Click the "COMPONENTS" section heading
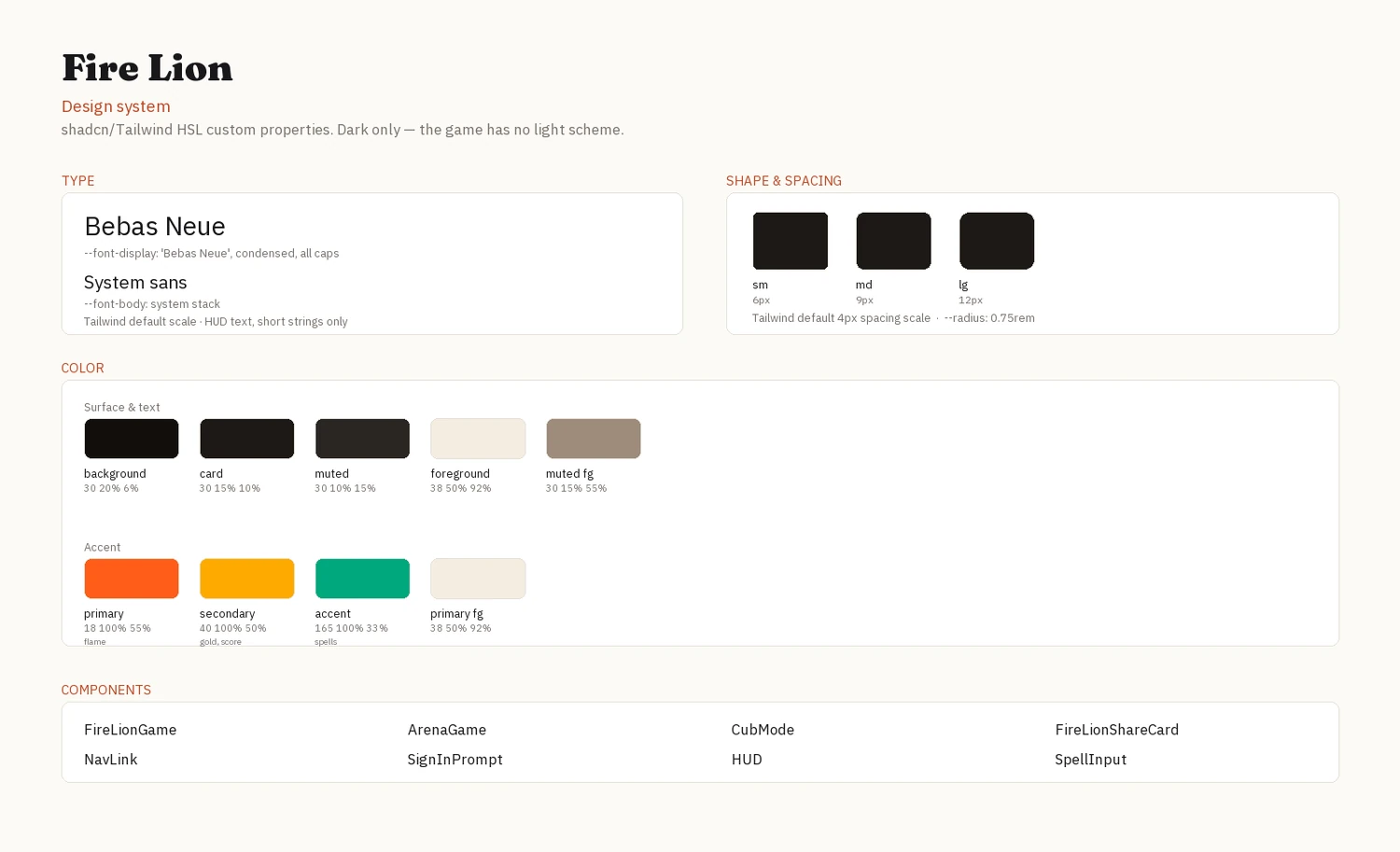Screen dimensions: 1400x852 [106, 691]
